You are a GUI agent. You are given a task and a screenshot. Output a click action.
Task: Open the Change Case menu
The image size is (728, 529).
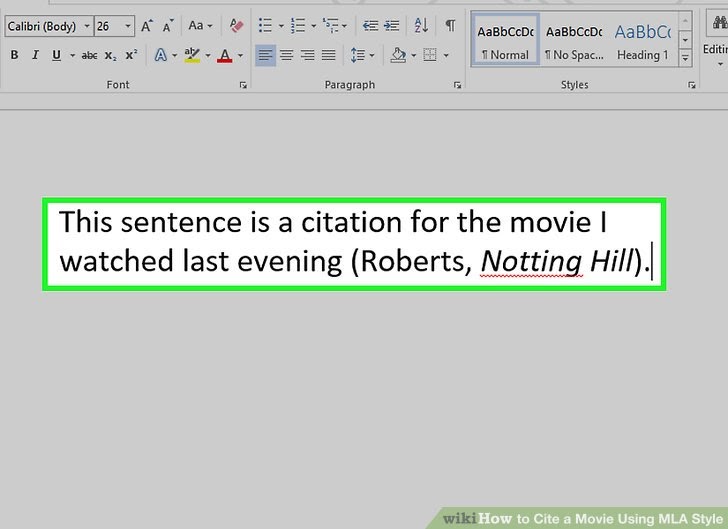click(200, 26)
